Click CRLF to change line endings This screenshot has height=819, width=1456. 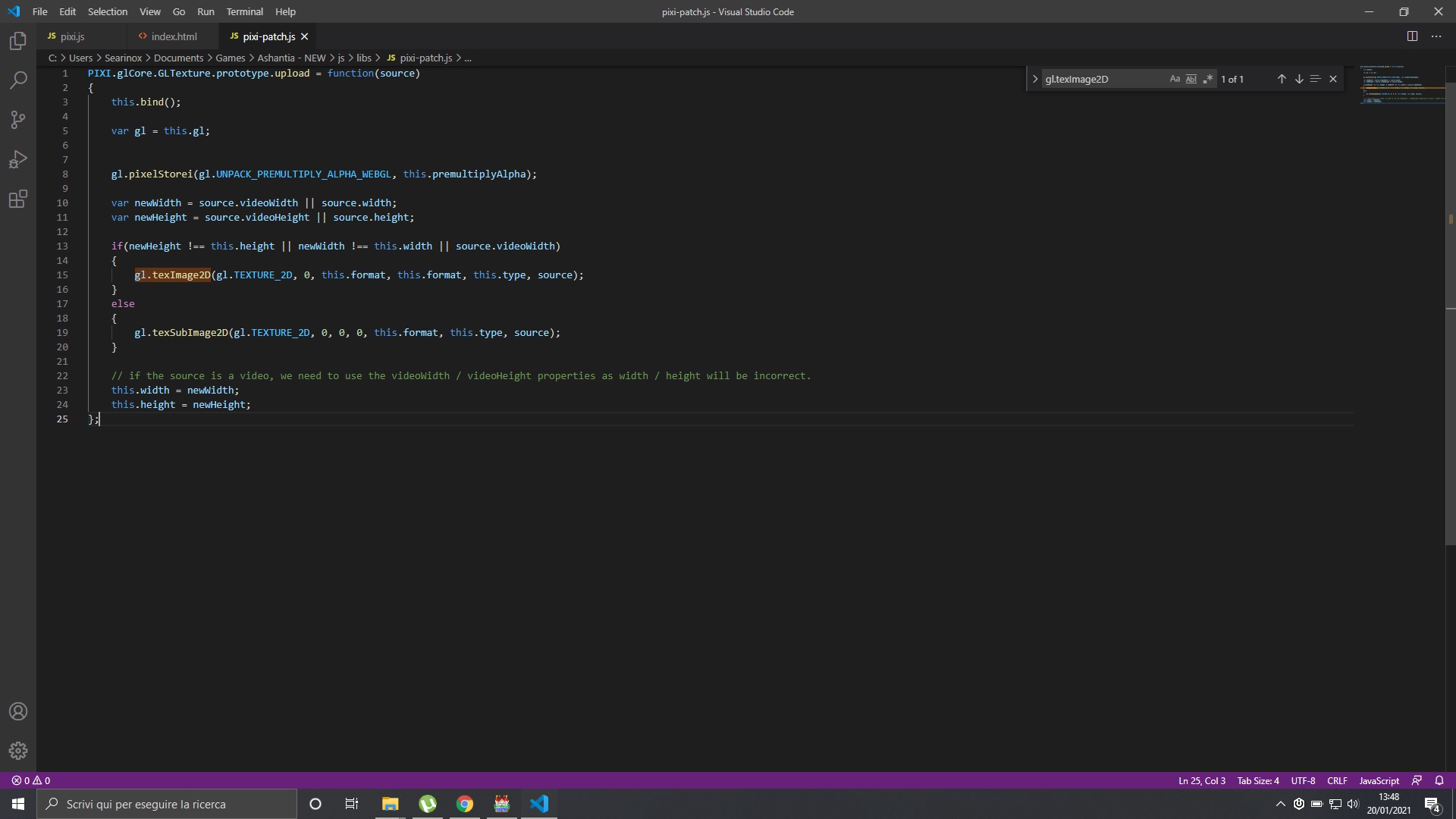pos(1337,780)
